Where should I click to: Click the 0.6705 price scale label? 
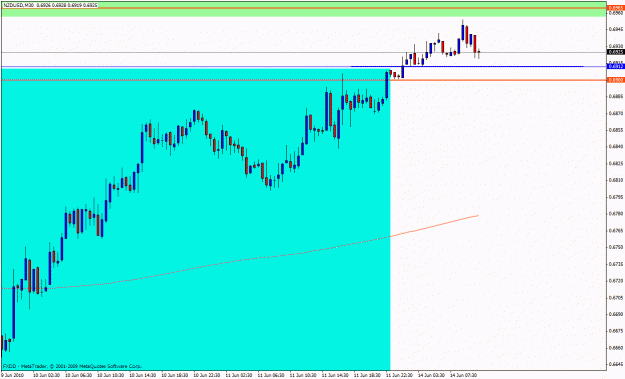click(616, 298)
